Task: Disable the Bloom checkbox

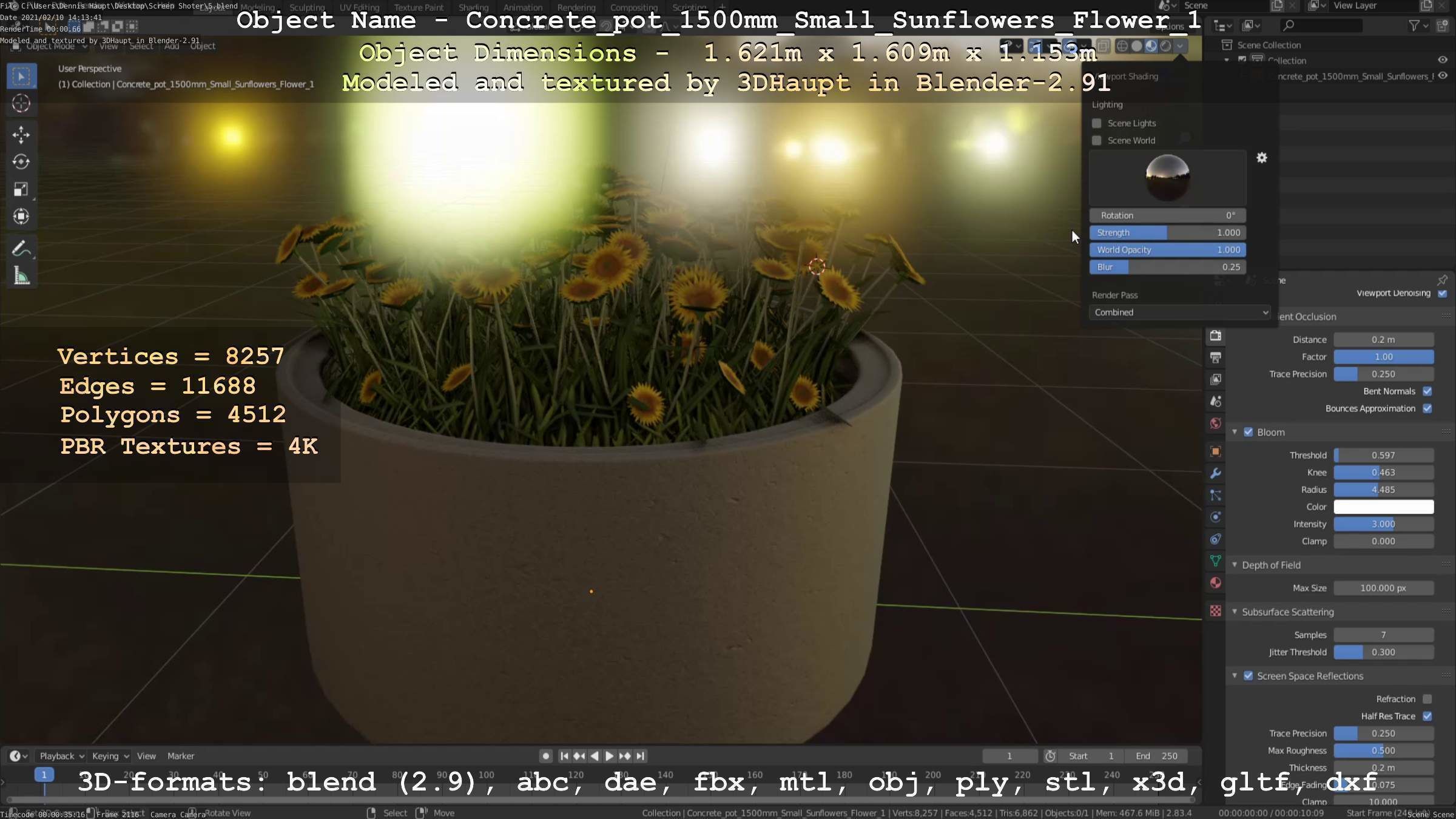Action: point(1249,432)
